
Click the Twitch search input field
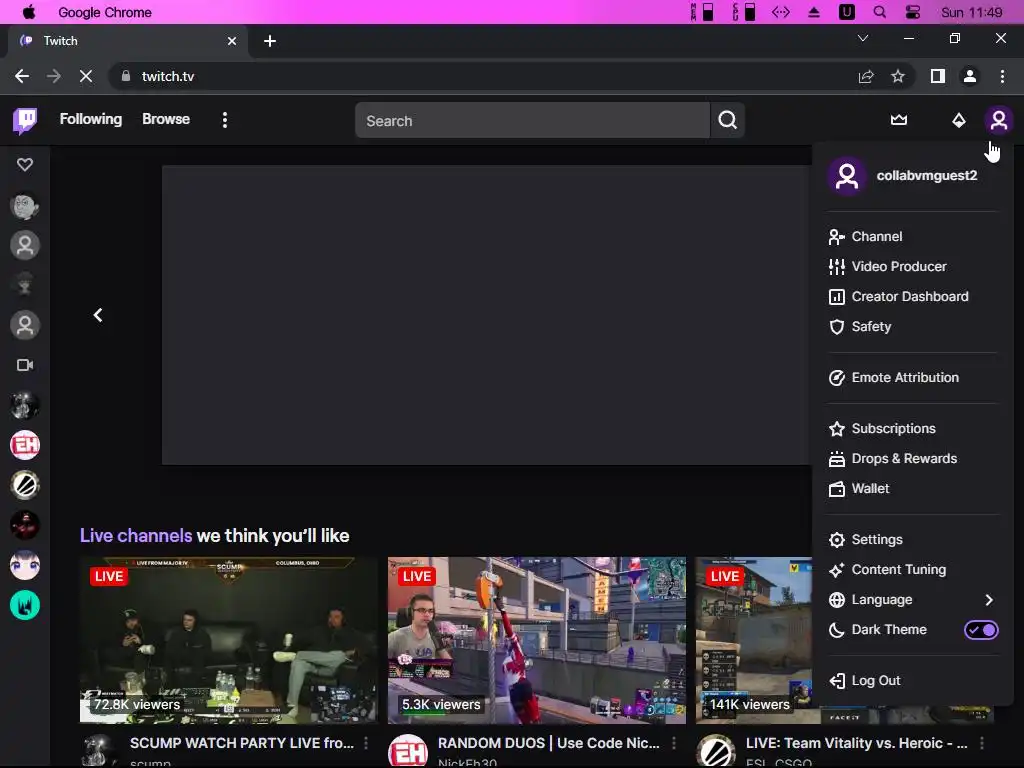tap(532, 120)
